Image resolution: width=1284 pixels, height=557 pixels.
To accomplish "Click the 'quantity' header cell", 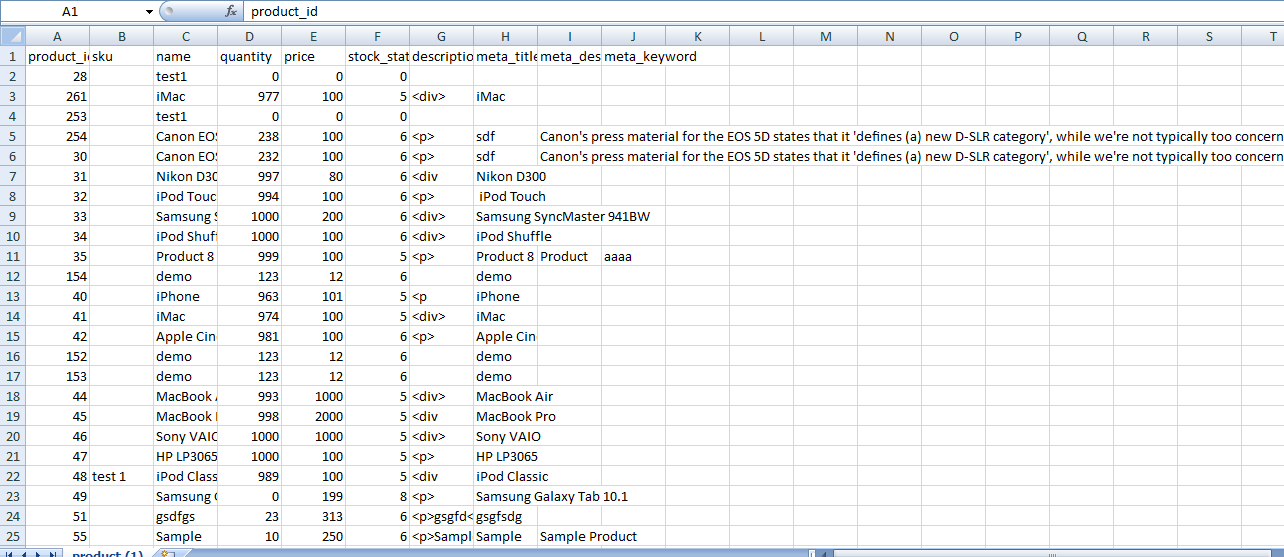I will [x=249, y=57].
